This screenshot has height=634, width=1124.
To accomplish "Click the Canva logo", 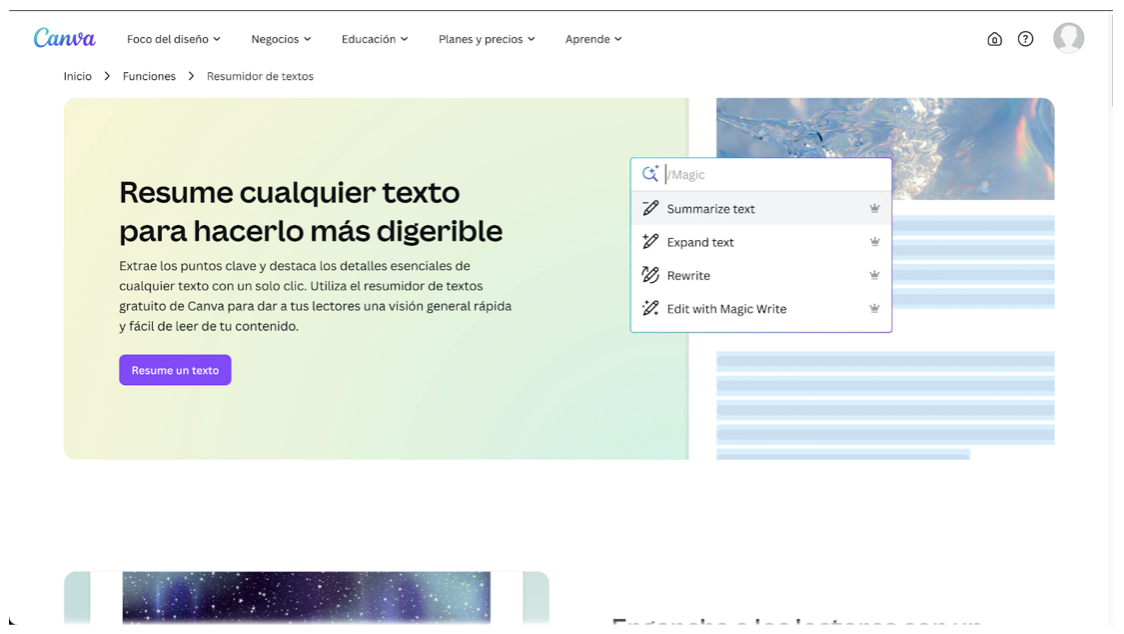I will (x=64, y=38).
